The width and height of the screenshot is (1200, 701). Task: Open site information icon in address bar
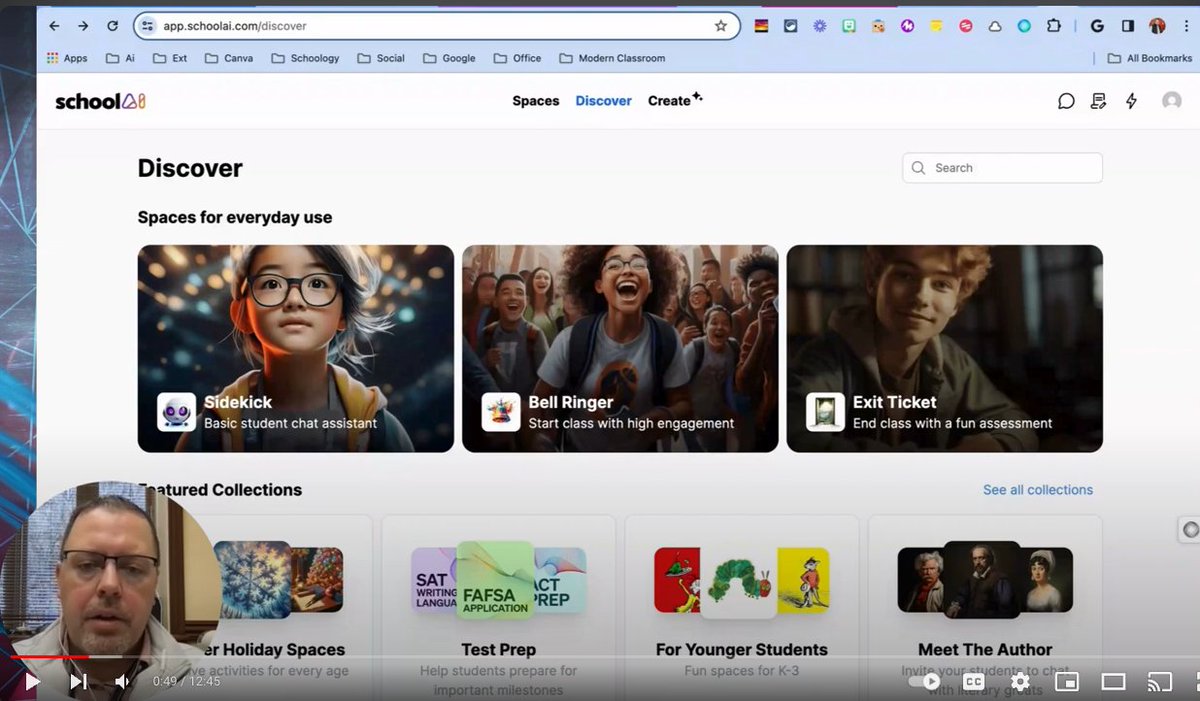click(147, 26)
